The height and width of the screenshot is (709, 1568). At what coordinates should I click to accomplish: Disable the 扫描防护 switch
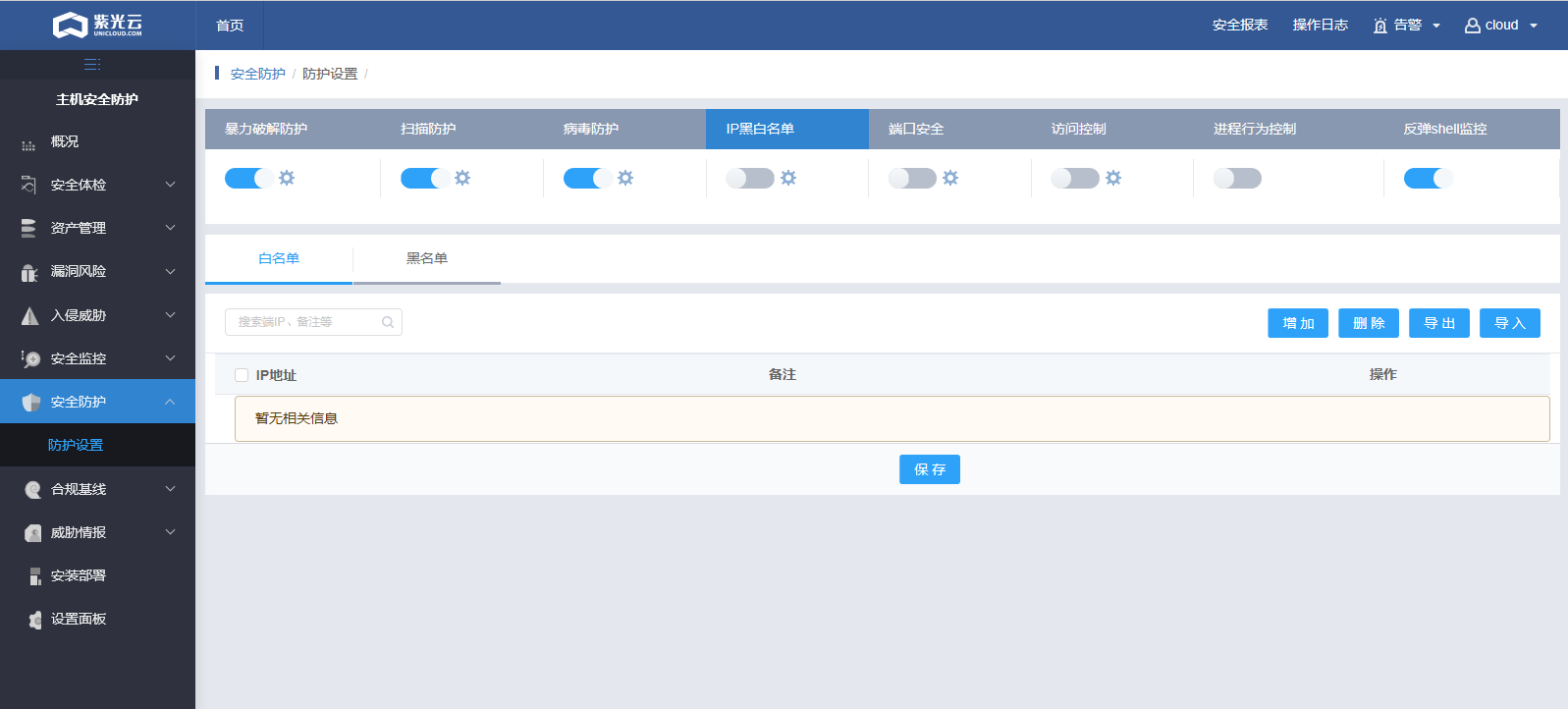[x=425, y=178]
